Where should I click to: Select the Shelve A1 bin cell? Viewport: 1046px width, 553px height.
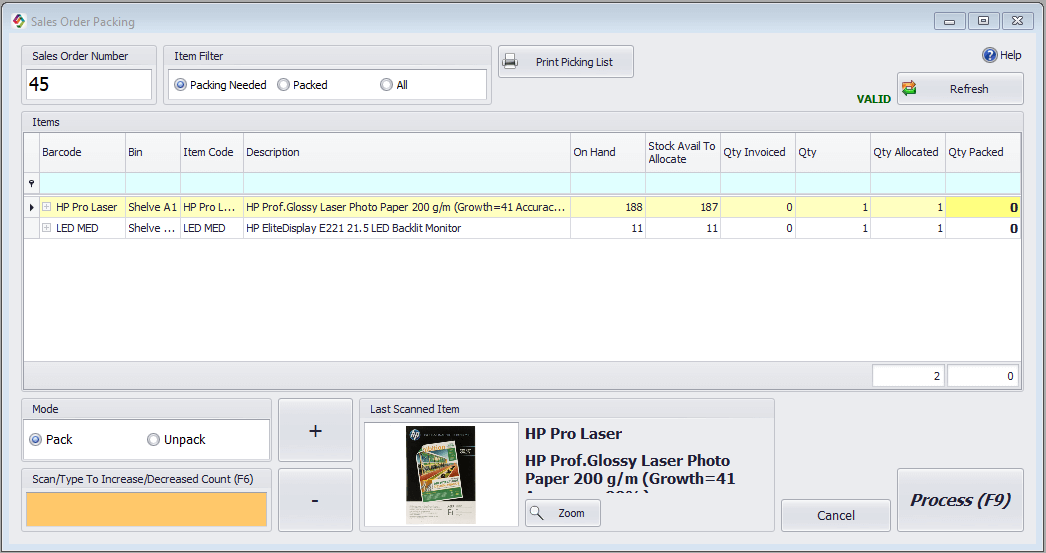153,207
